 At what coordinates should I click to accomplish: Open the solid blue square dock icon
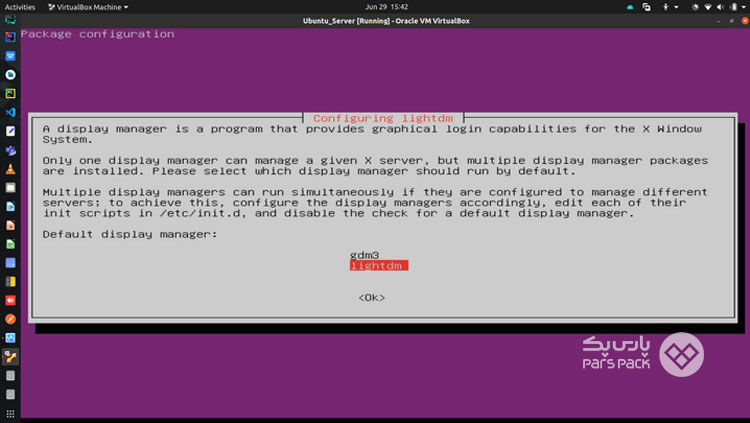click(x=10, y=263)
